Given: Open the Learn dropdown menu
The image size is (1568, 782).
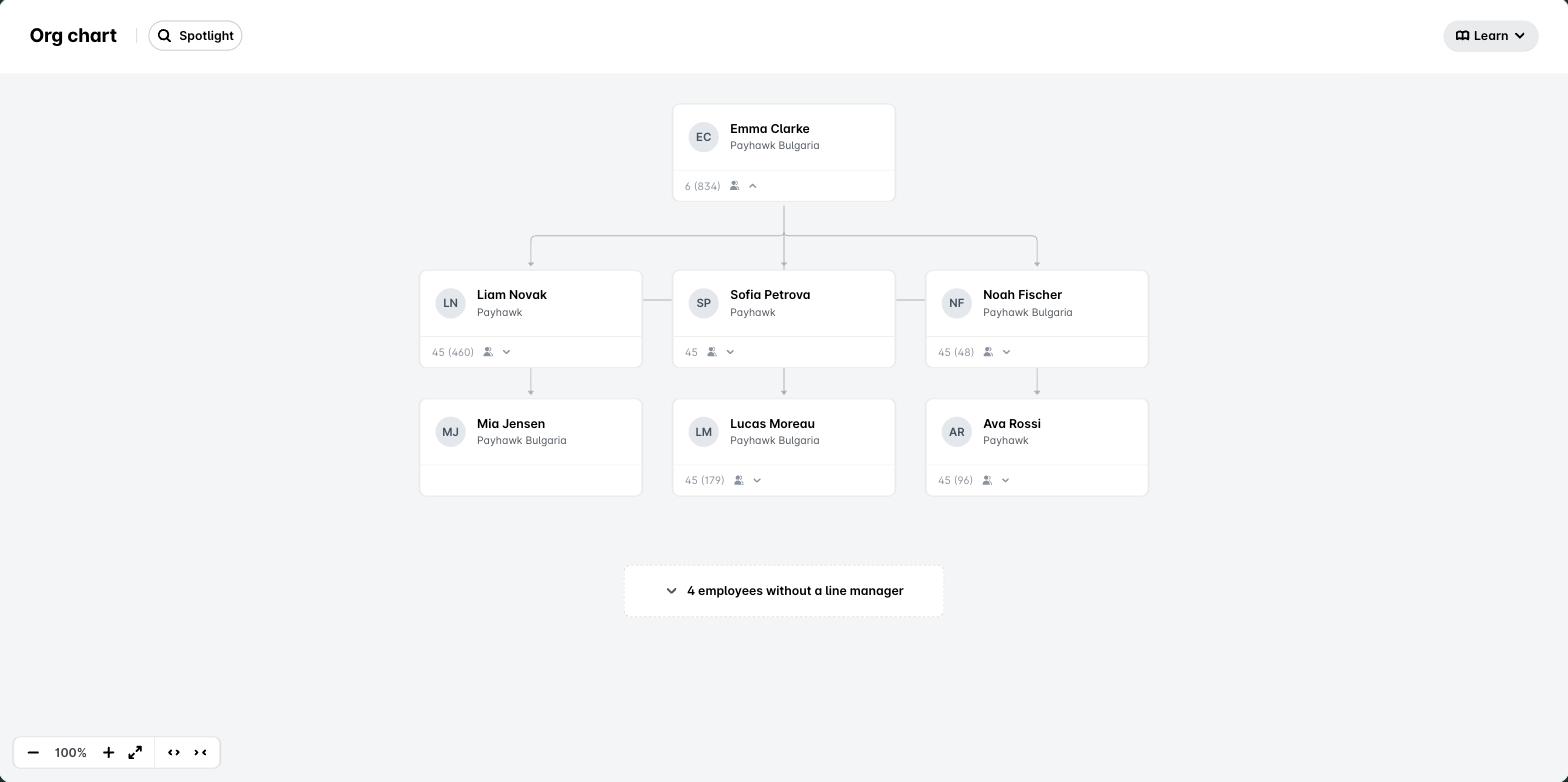Looking at the screenshot, I should (1490, 35).
